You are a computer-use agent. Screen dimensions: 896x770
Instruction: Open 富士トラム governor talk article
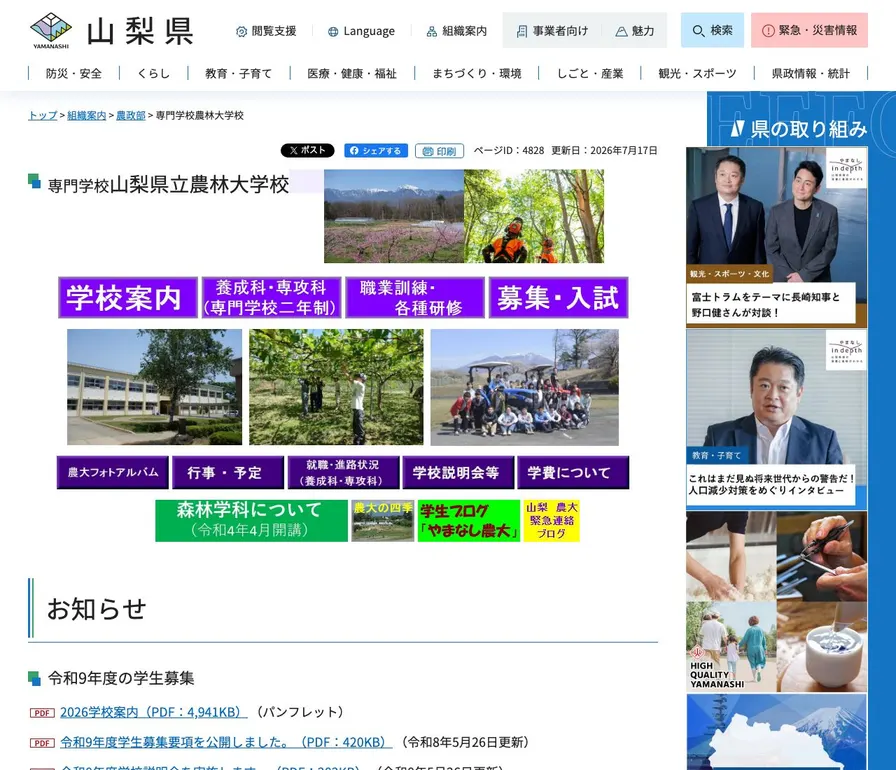click(777, 237)
